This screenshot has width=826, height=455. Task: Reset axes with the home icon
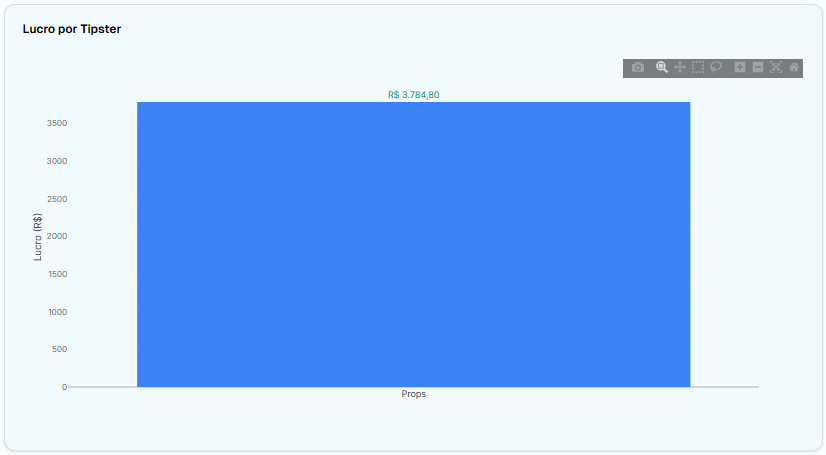[x=794, y=67]
